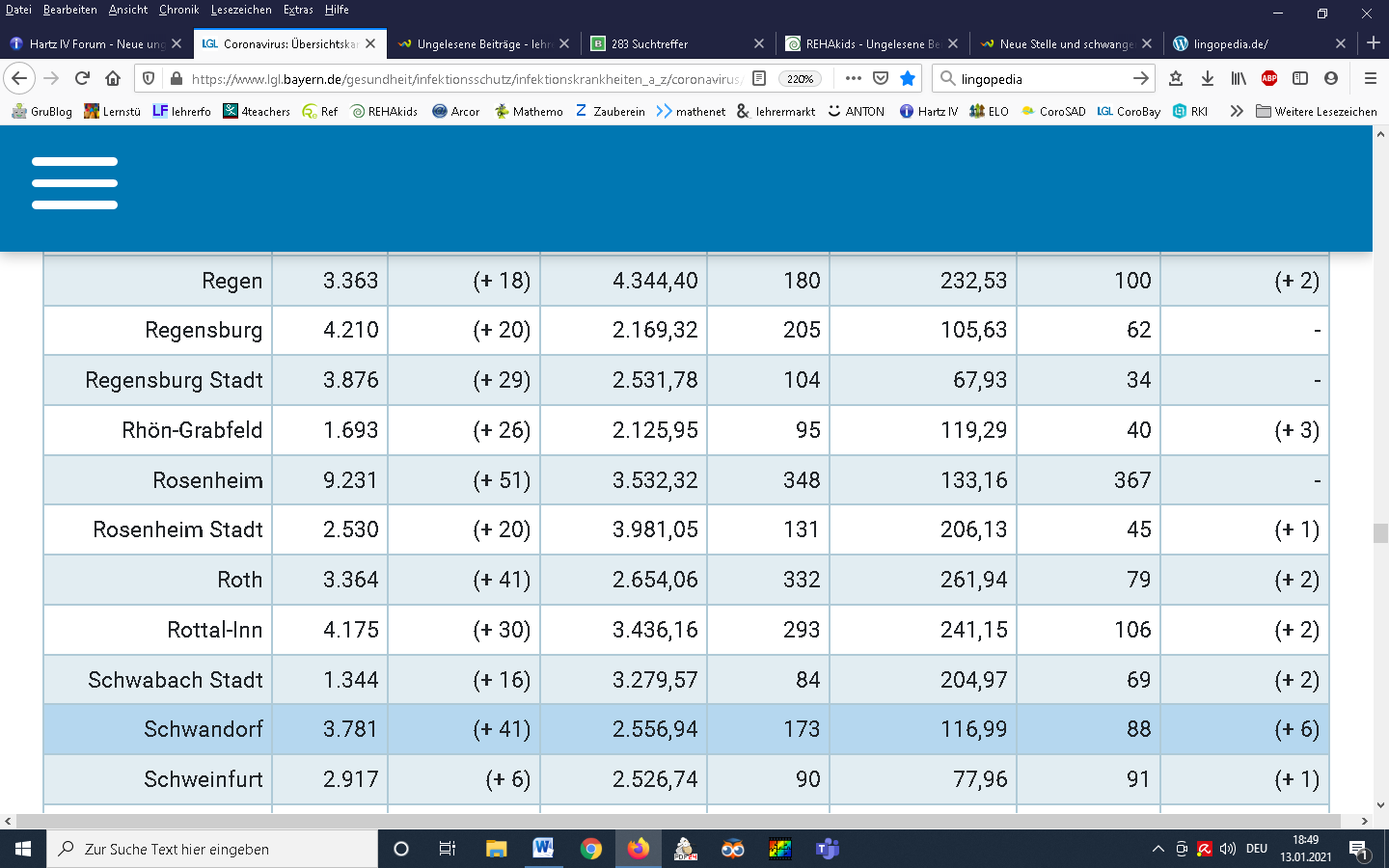Open the REHAkids bookmark
This screenshot has width=1389, height=868.
click(x=384, y=111)
